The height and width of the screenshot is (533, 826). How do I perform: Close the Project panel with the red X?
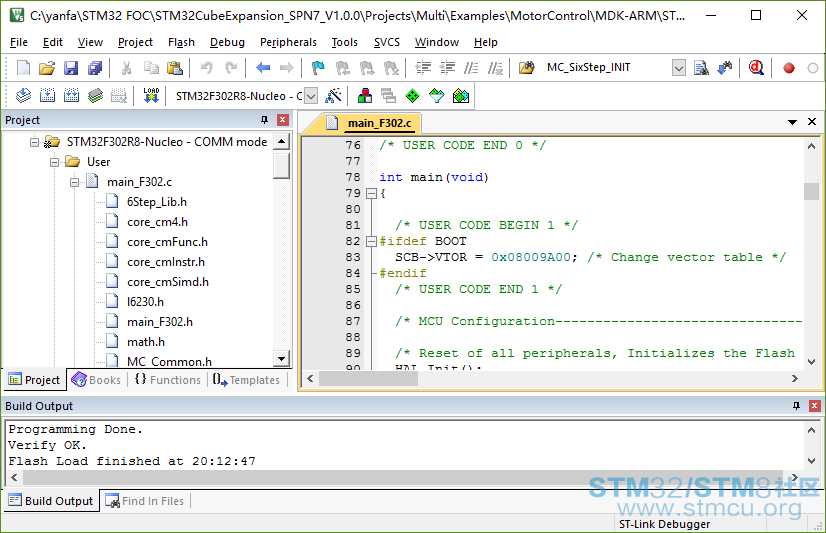click(x=283, y=120)
